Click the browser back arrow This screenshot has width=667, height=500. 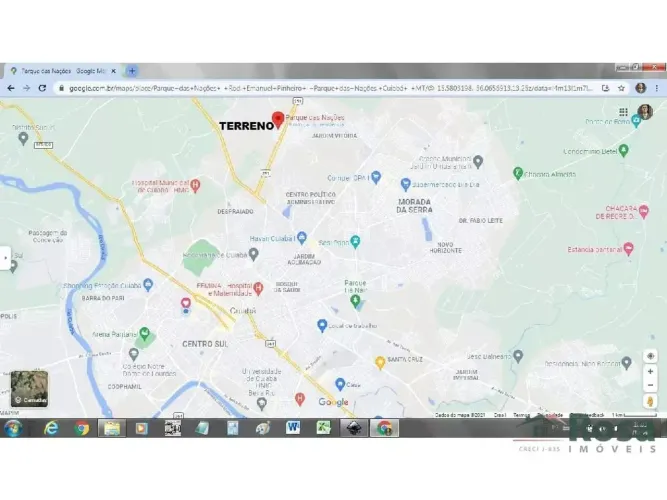point(11,88)
